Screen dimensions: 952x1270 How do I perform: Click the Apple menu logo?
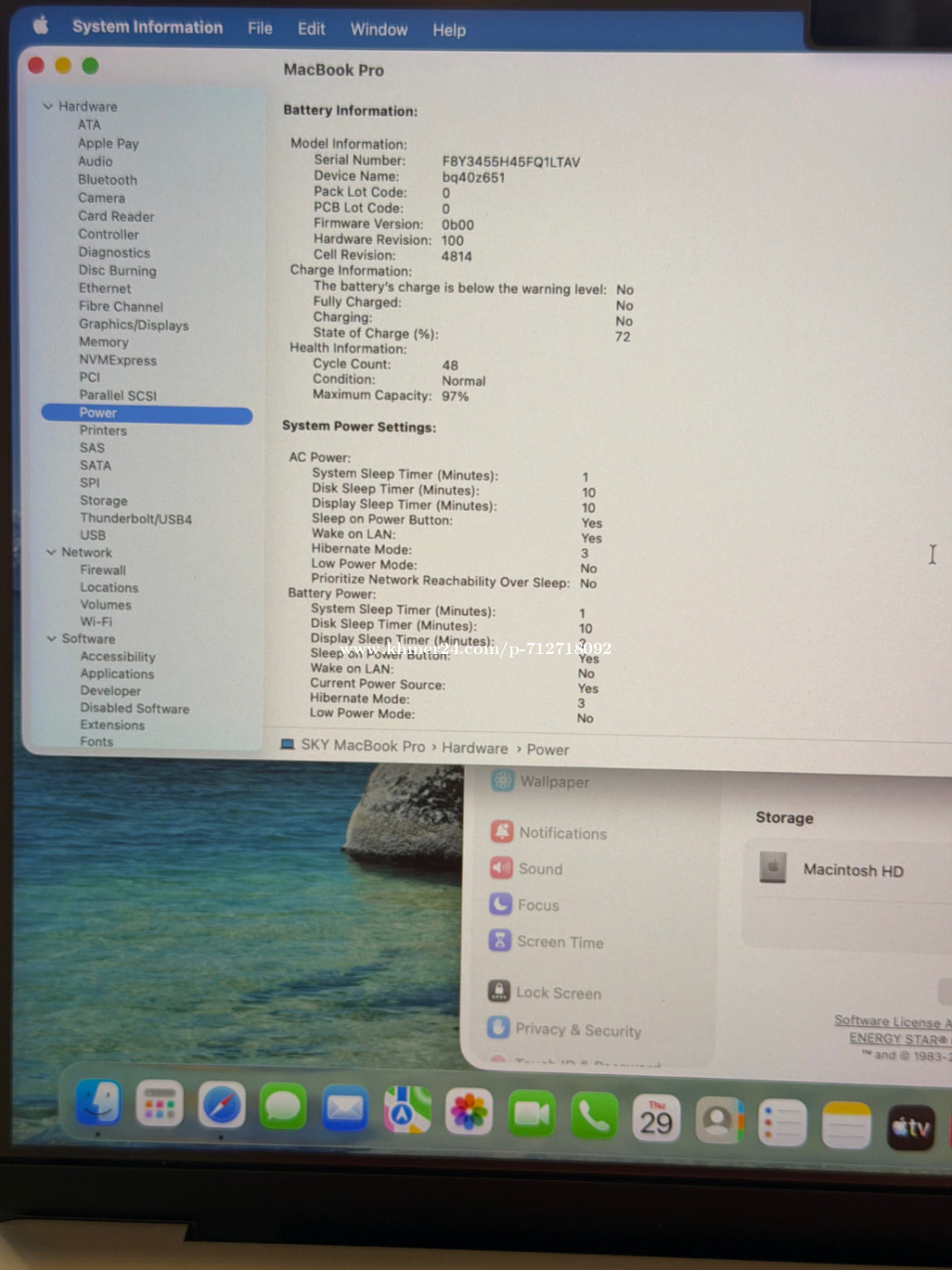click(41, 25)
